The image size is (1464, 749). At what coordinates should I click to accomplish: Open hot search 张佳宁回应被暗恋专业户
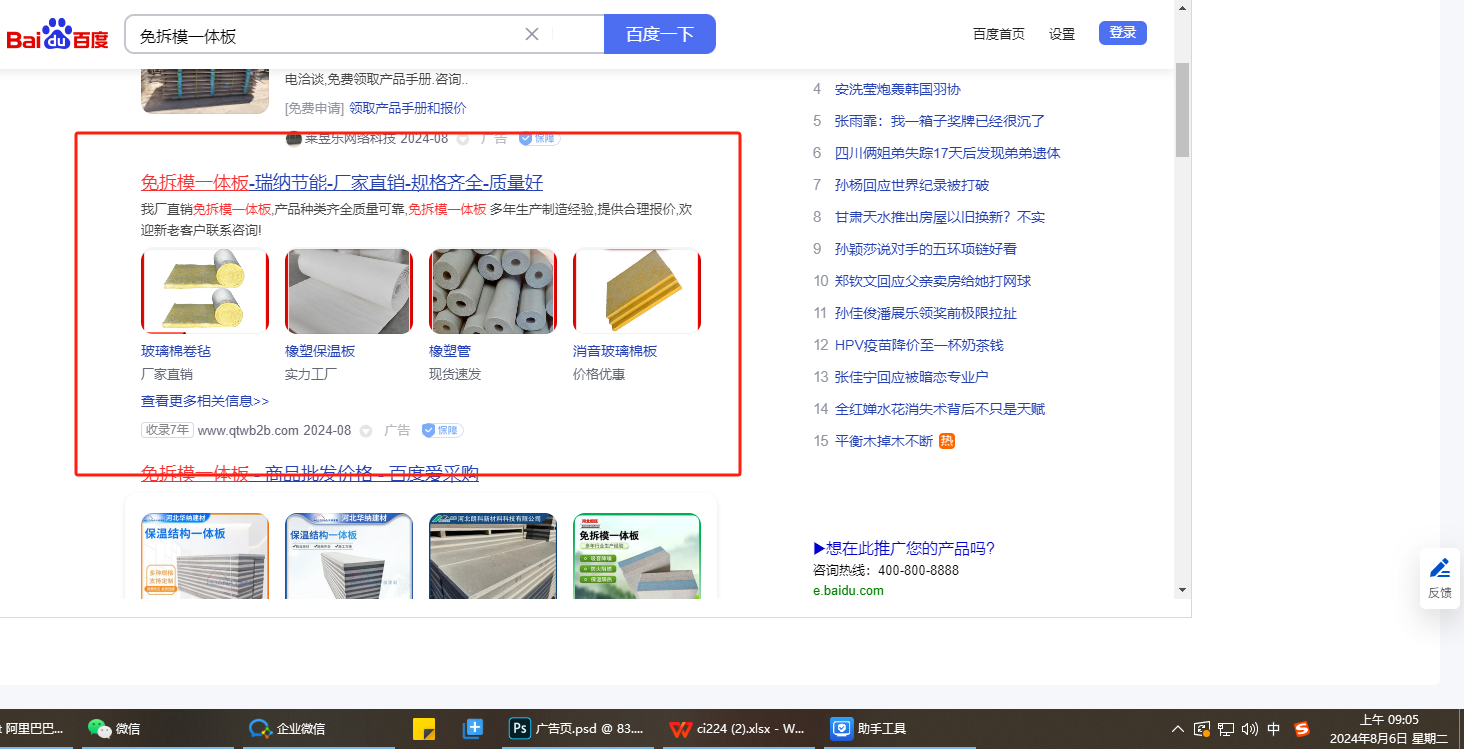pyautogui.click(x=912, y=377)
